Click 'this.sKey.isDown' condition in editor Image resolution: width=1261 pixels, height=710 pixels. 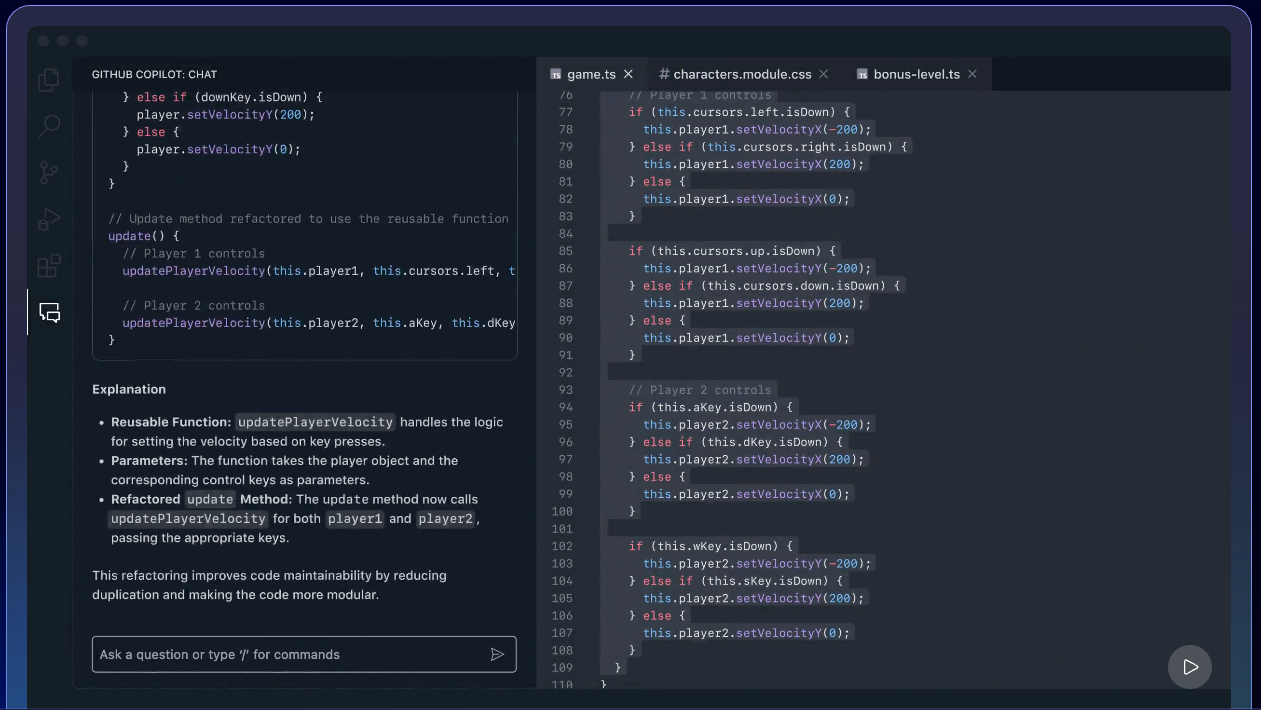pos(771,581)
